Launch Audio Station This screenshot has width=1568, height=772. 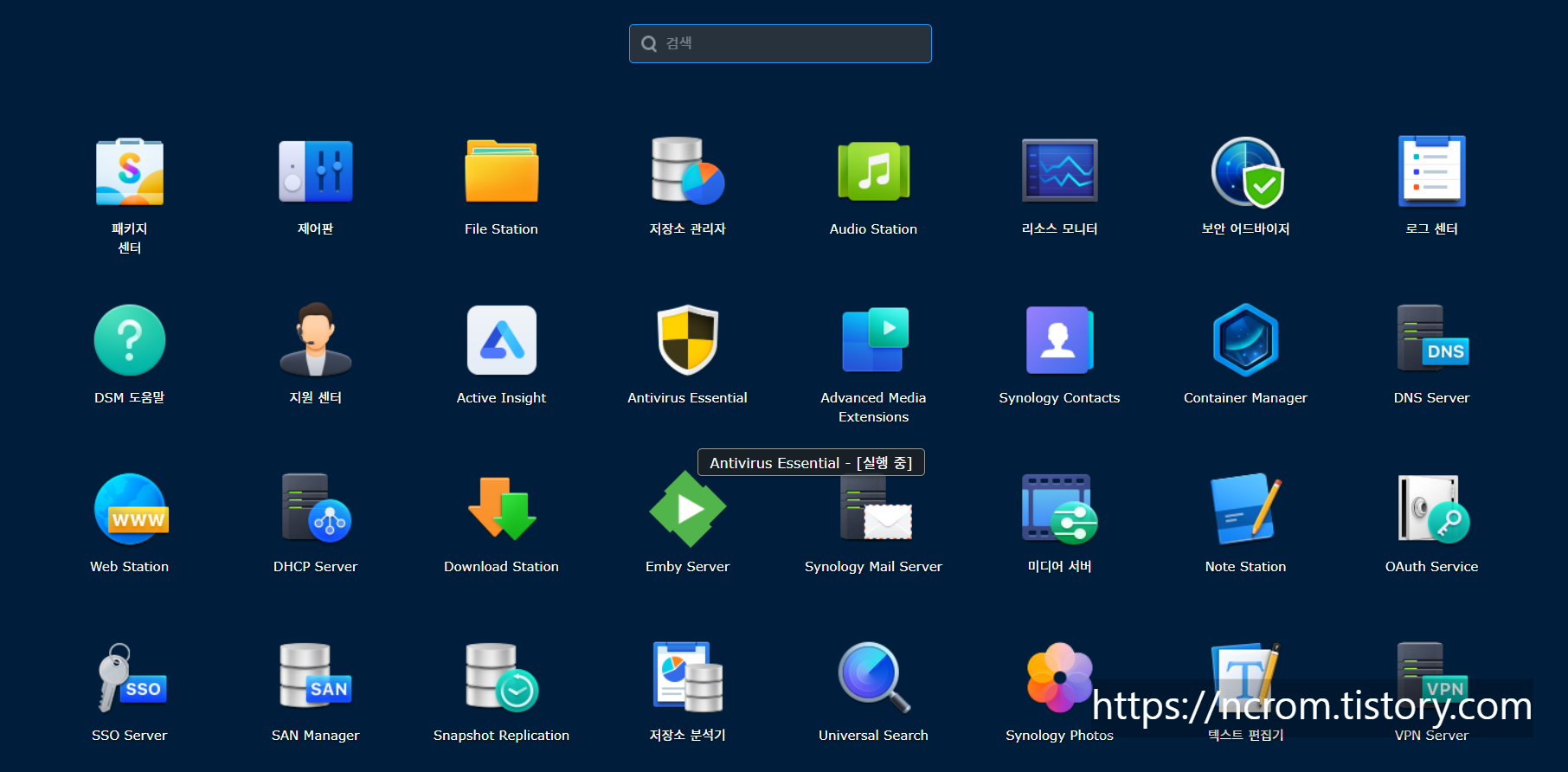[874, 171]
